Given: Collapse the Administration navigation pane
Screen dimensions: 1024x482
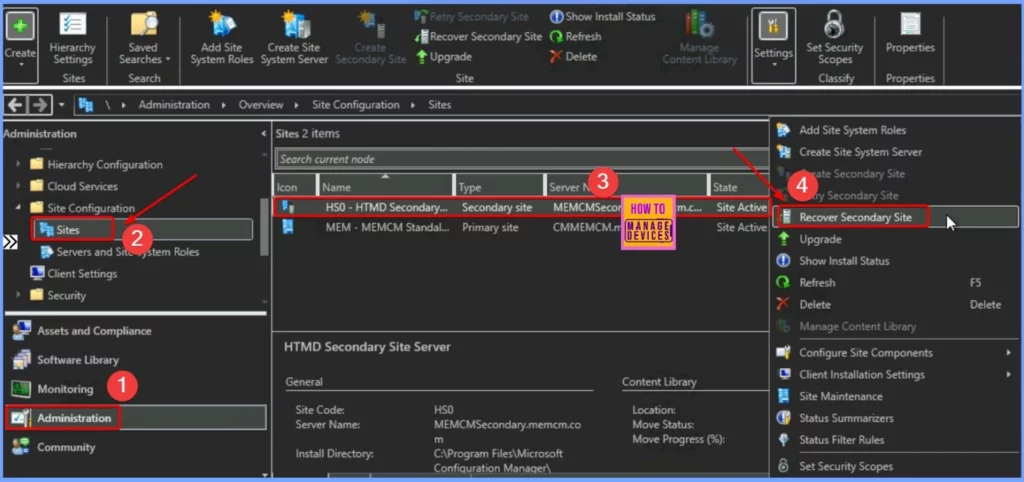Looking at the screenshot, I should (x=263, y=134).
